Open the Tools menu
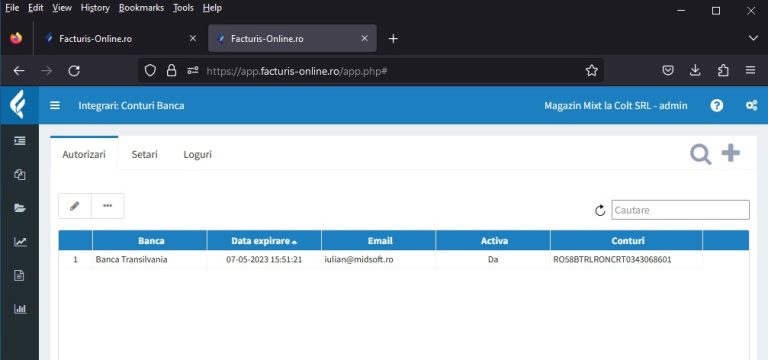The image size is (768, 360). 183,8
